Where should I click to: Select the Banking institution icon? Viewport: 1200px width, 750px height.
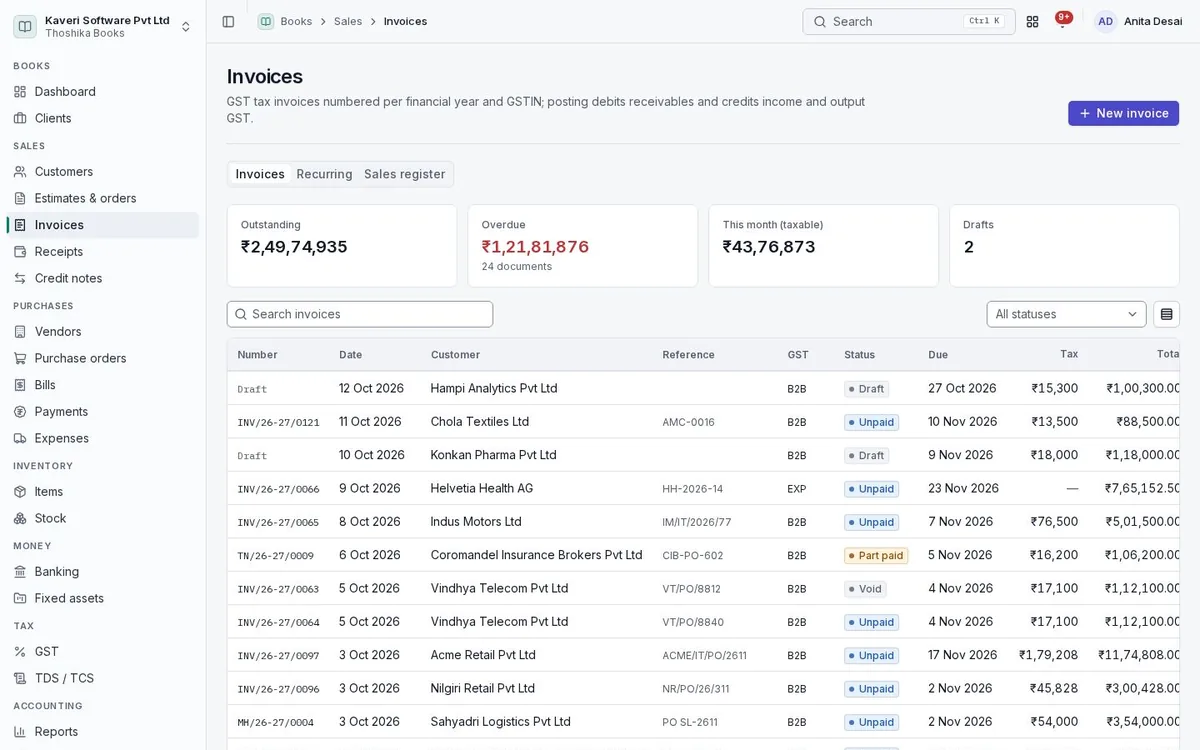pos(20,572)
